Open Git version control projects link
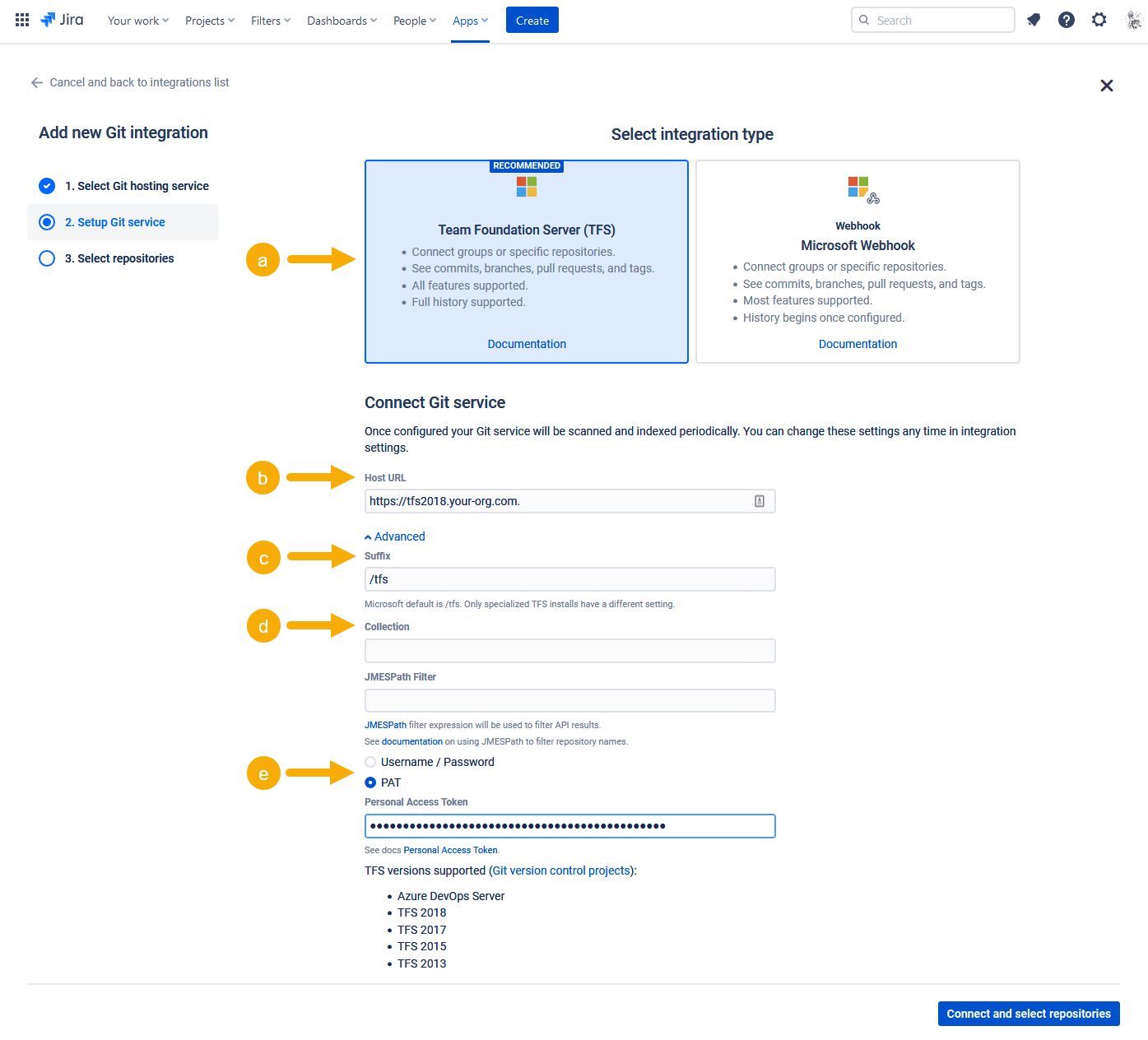1148x1040 pixels. pos(561,871)
